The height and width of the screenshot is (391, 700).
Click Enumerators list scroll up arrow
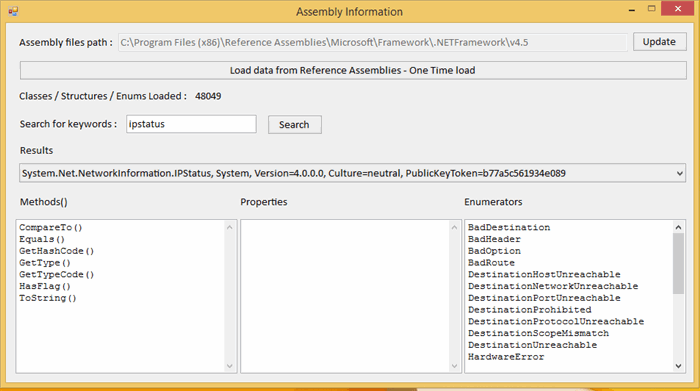point(679,227)
